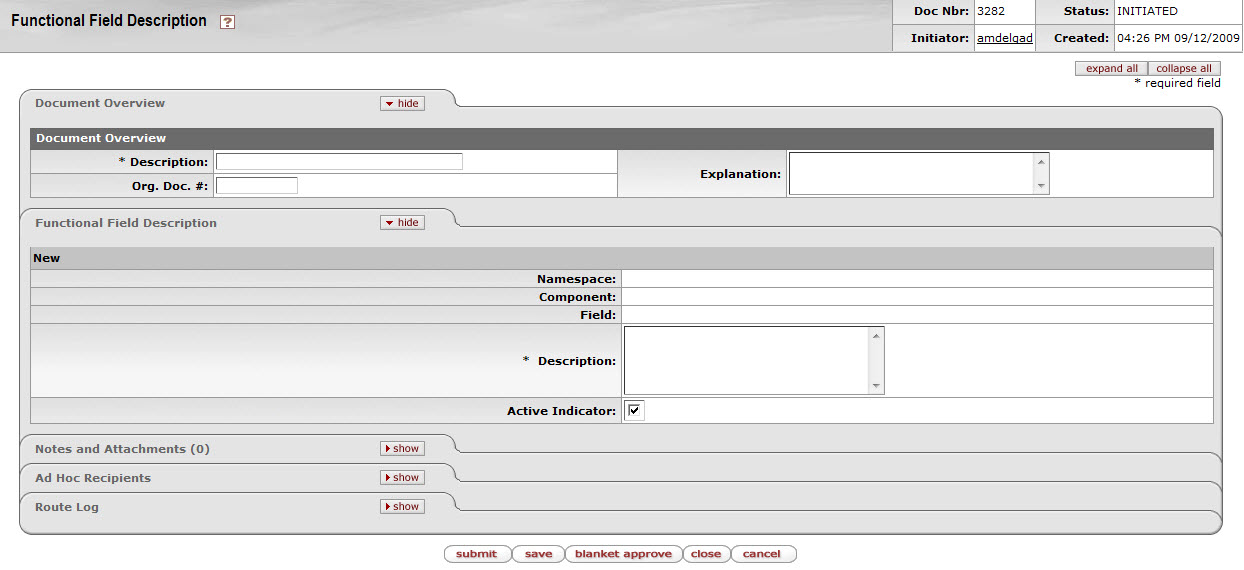Show the Route Log section

pyautogui.click(x=402, y=507)
